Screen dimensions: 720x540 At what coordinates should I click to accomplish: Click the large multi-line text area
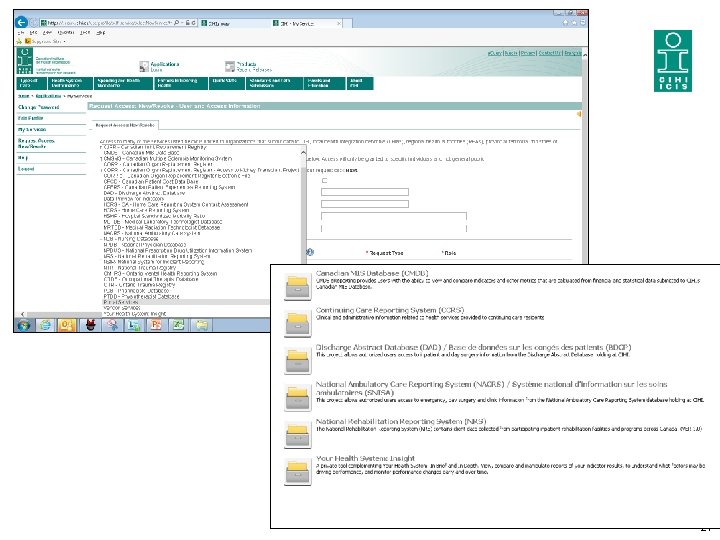click(394, 222)
